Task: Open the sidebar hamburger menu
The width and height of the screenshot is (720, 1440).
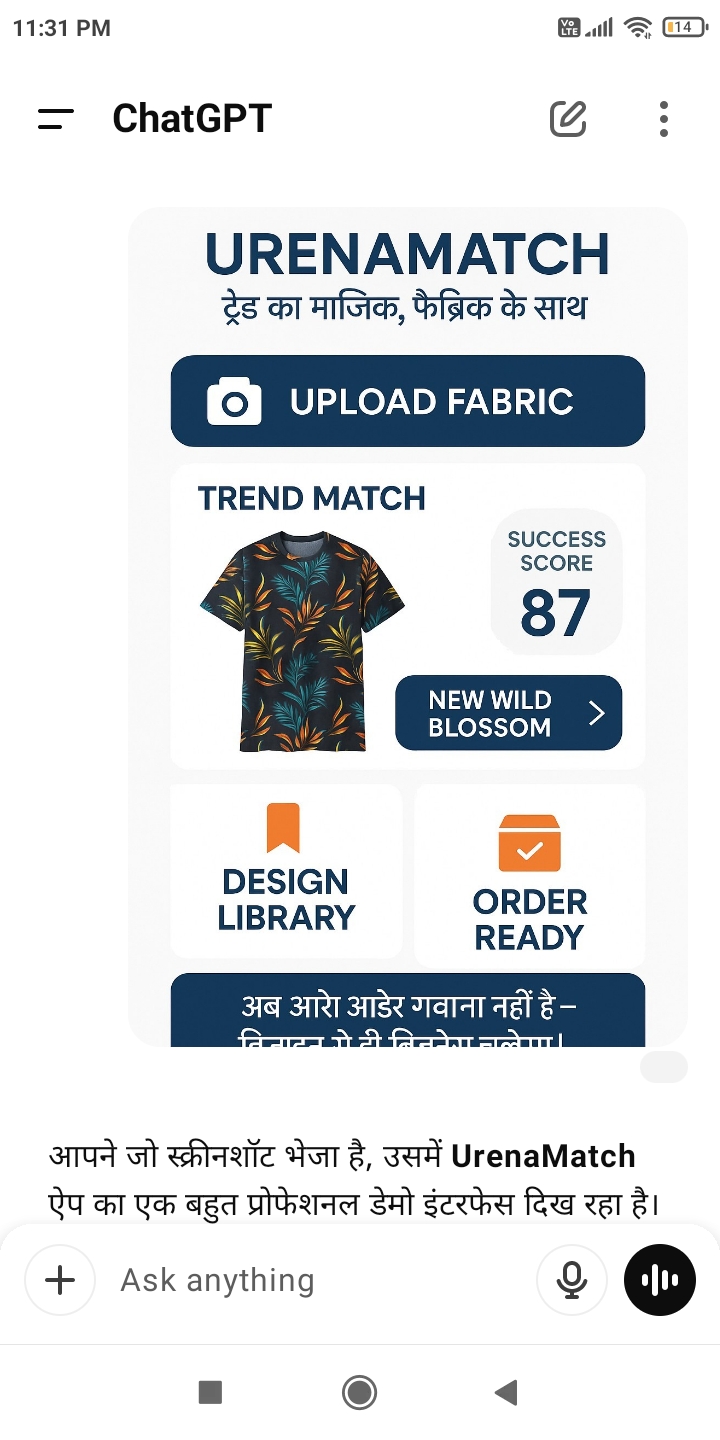Action: [55, 119]
